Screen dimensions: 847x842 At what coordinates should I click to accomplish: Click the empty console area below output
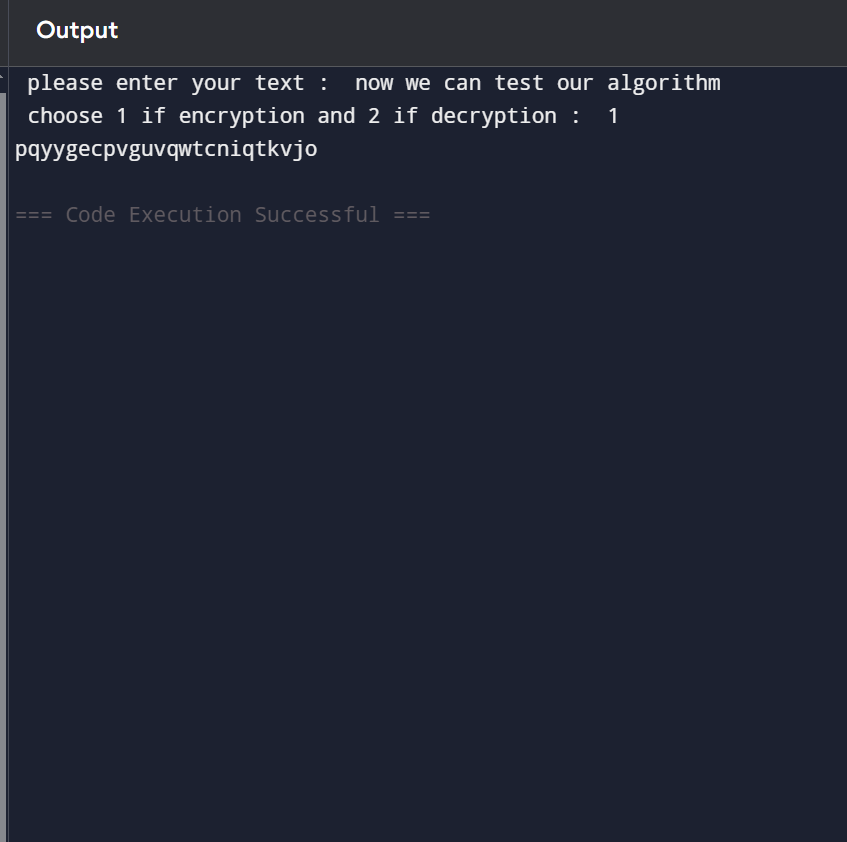pyautogui.click(x=420, y=520)
